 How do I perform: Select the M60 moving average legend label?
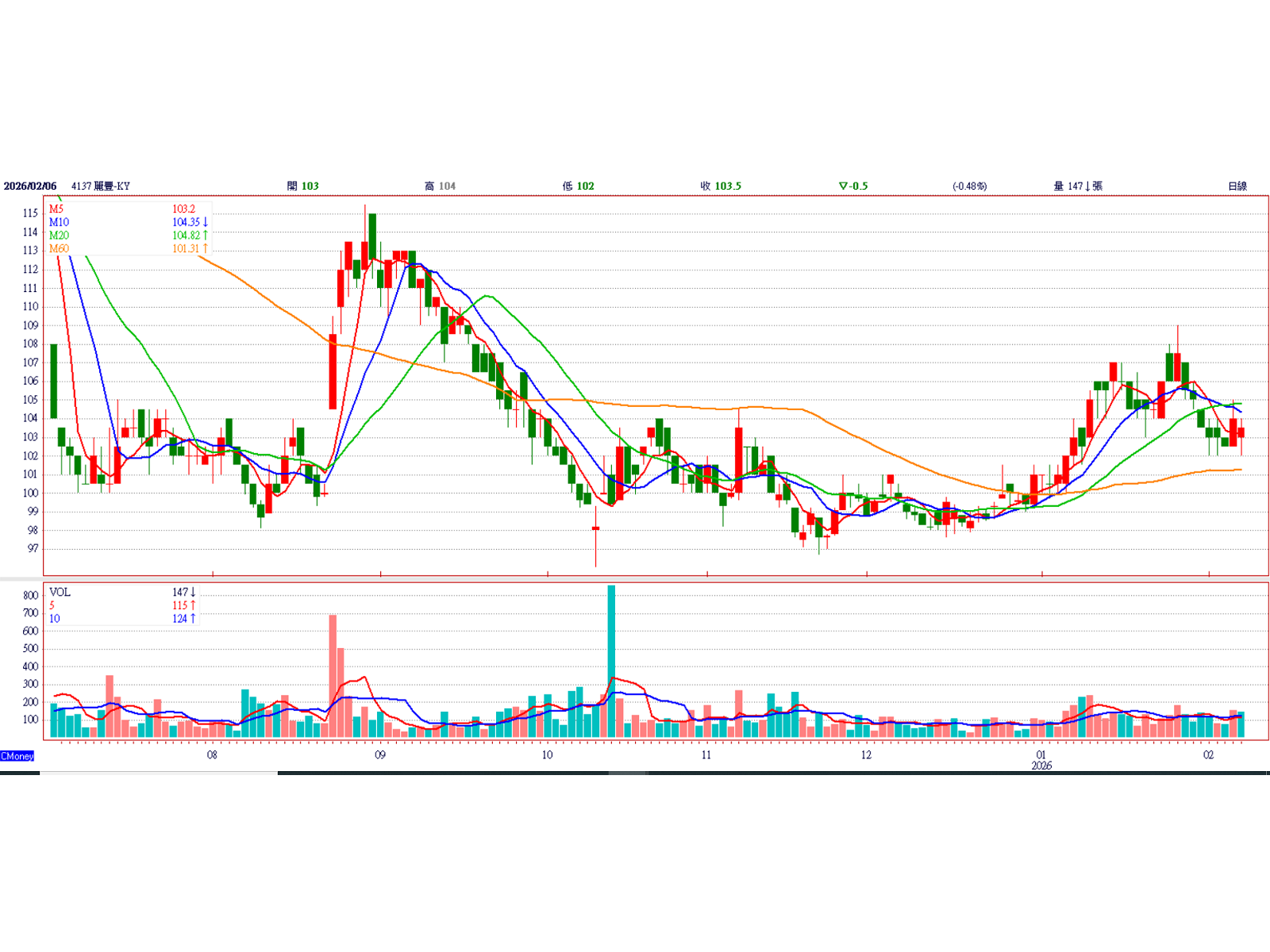point(59,248)
